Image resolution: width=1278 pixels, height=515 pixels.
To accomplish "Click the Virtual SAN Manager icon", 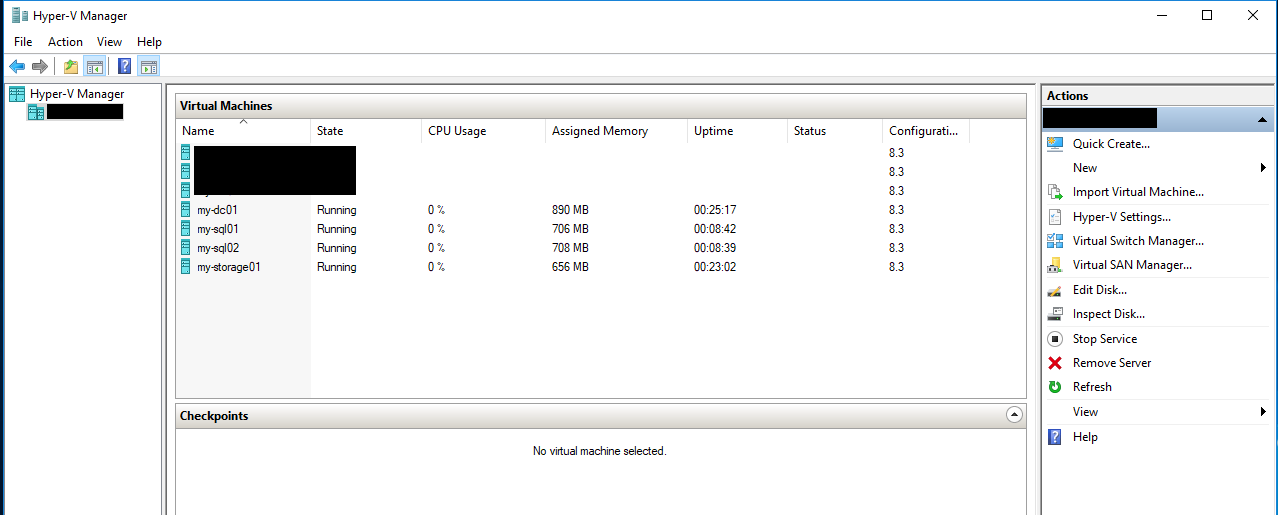I will click(1054, 265).
